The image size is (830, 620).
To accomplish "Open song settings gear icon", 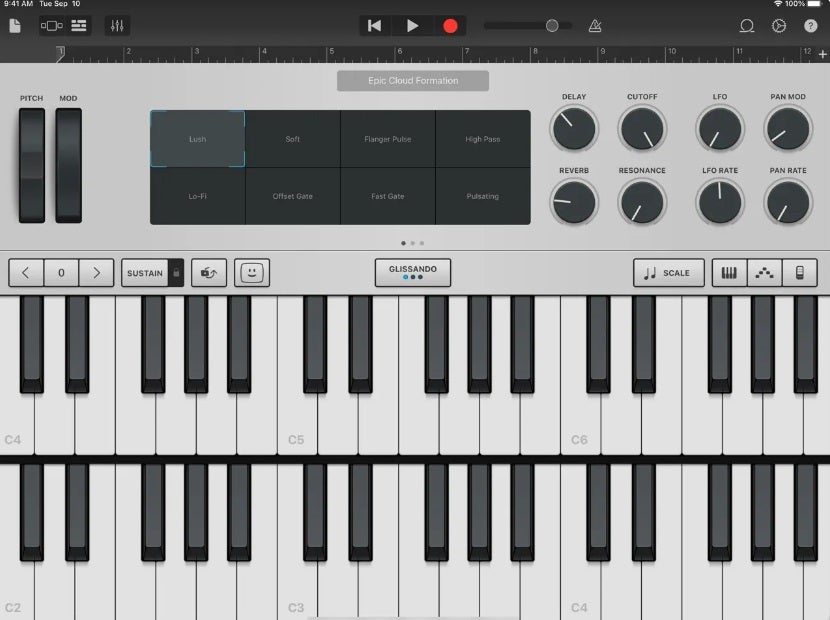I will [x=779, y=26].
